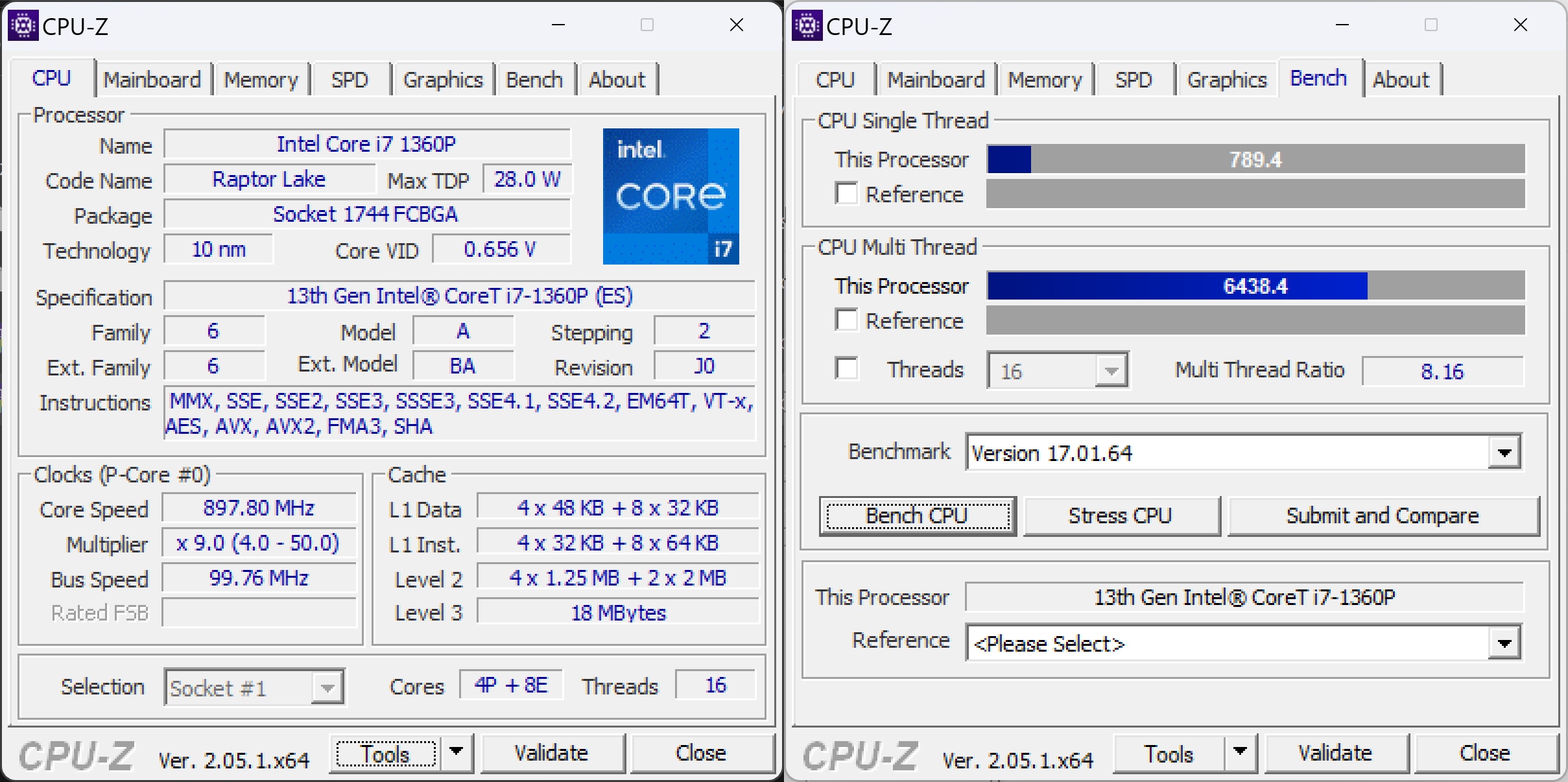Image resolution: width=1568 pixels, height=782 pixels.
Task: Click the Intel Core i7 logo badge
Action: click(x=671, y=196)
